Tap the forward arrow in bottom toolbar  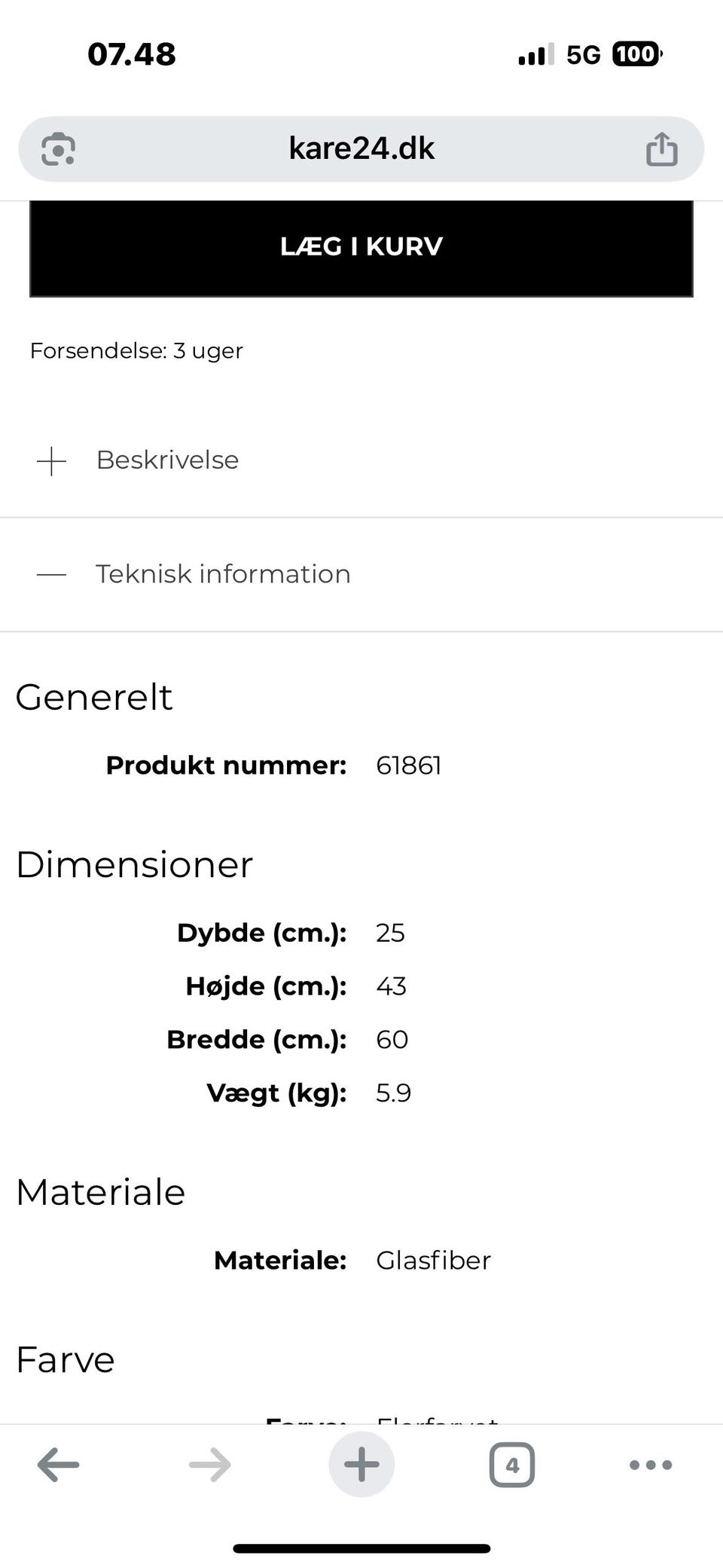coord(209,1464)
